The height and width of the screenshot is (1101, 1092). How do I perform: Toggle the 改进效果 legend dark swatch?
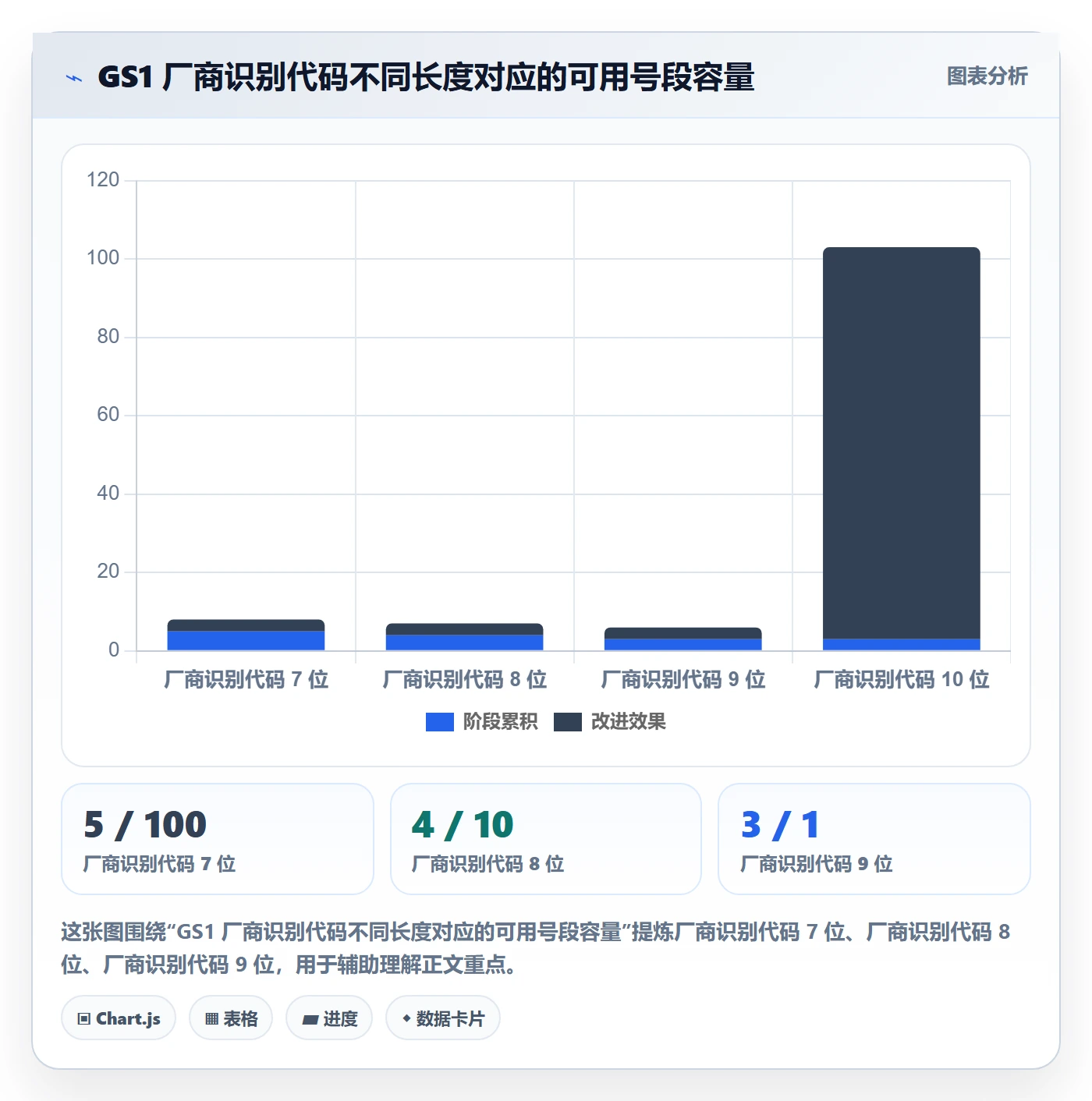pos(567,722)
